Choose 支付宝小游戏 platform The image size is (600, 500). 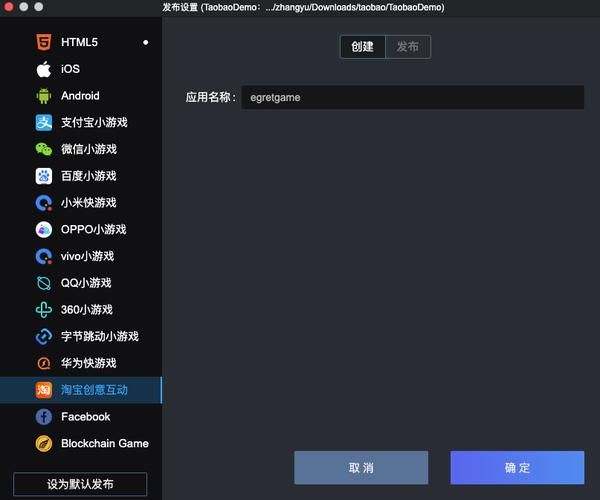(94, 122)
